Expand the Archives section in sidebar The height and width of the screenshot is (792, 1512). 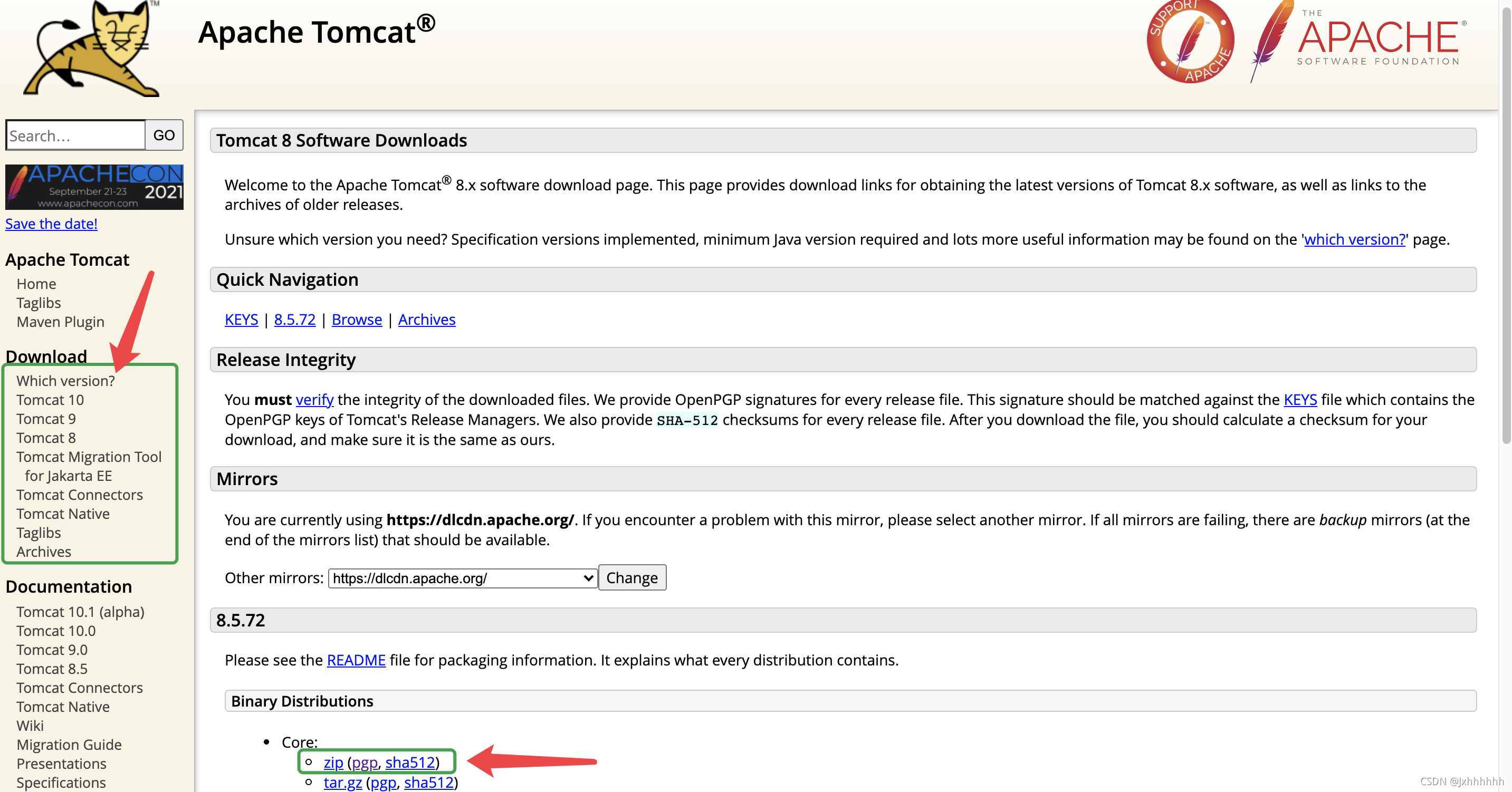[43, 551]
